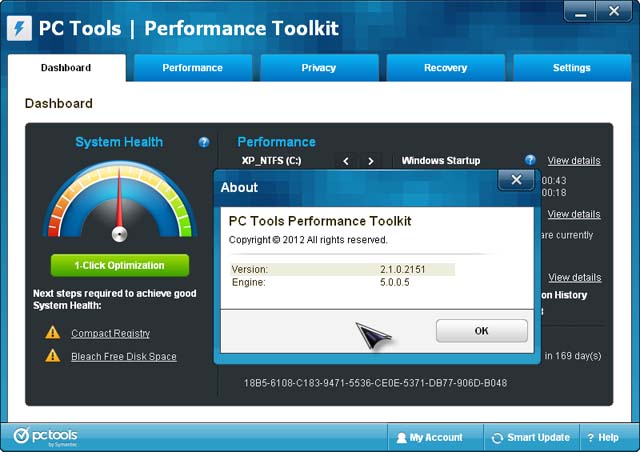This screenshot has width=640, height=452.
Task: Go to previous drive with left arrow
Action: pos(346,161)
